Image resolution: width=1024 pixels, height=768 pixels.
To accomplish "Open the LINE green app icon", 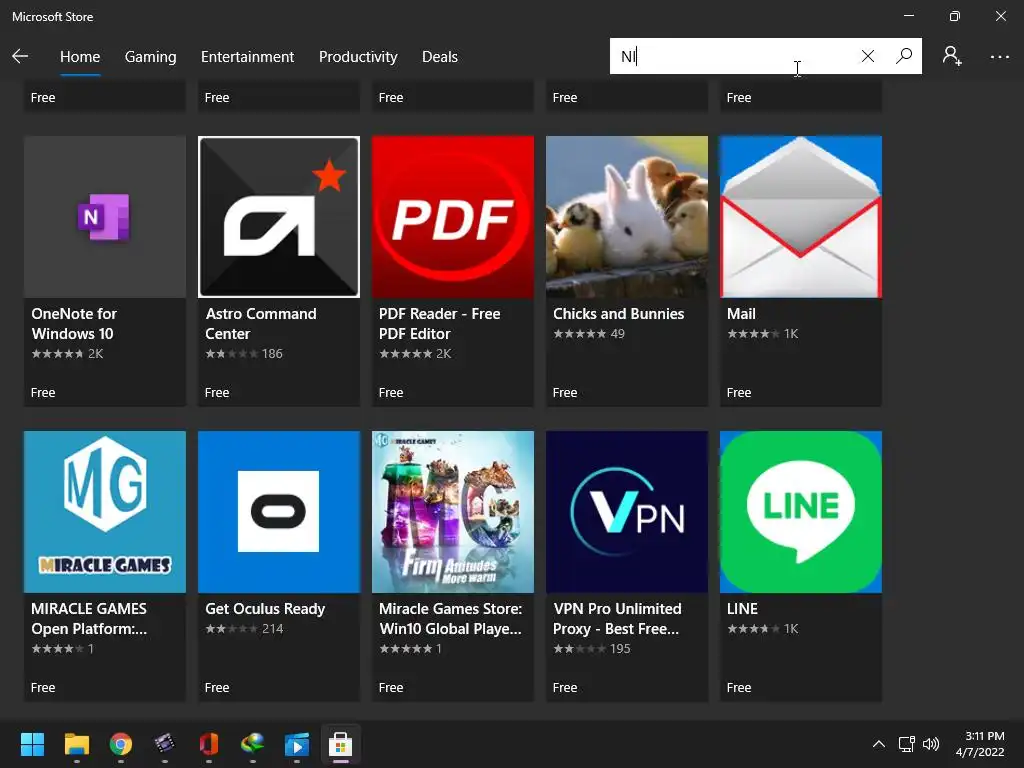I will click(801, 512).
